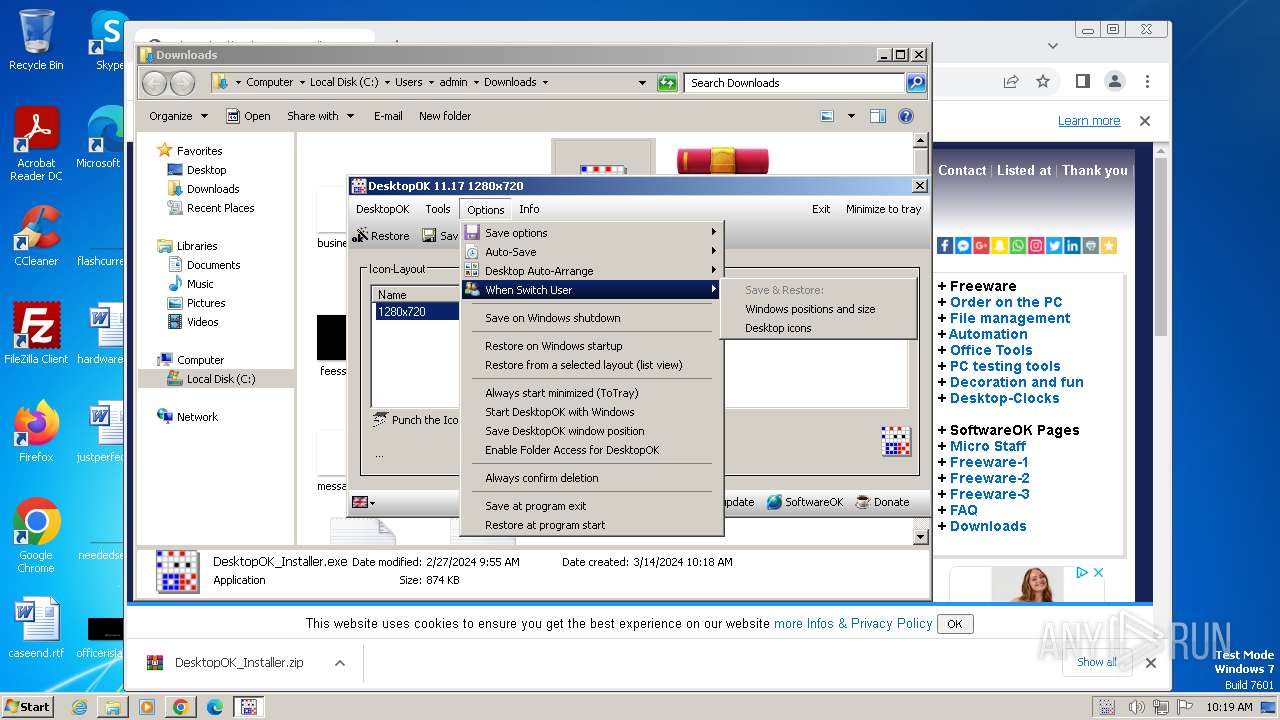Bookmark page with Chrome star icon
This screenshot has width=1280, height=720.
tap(1043, 81)
